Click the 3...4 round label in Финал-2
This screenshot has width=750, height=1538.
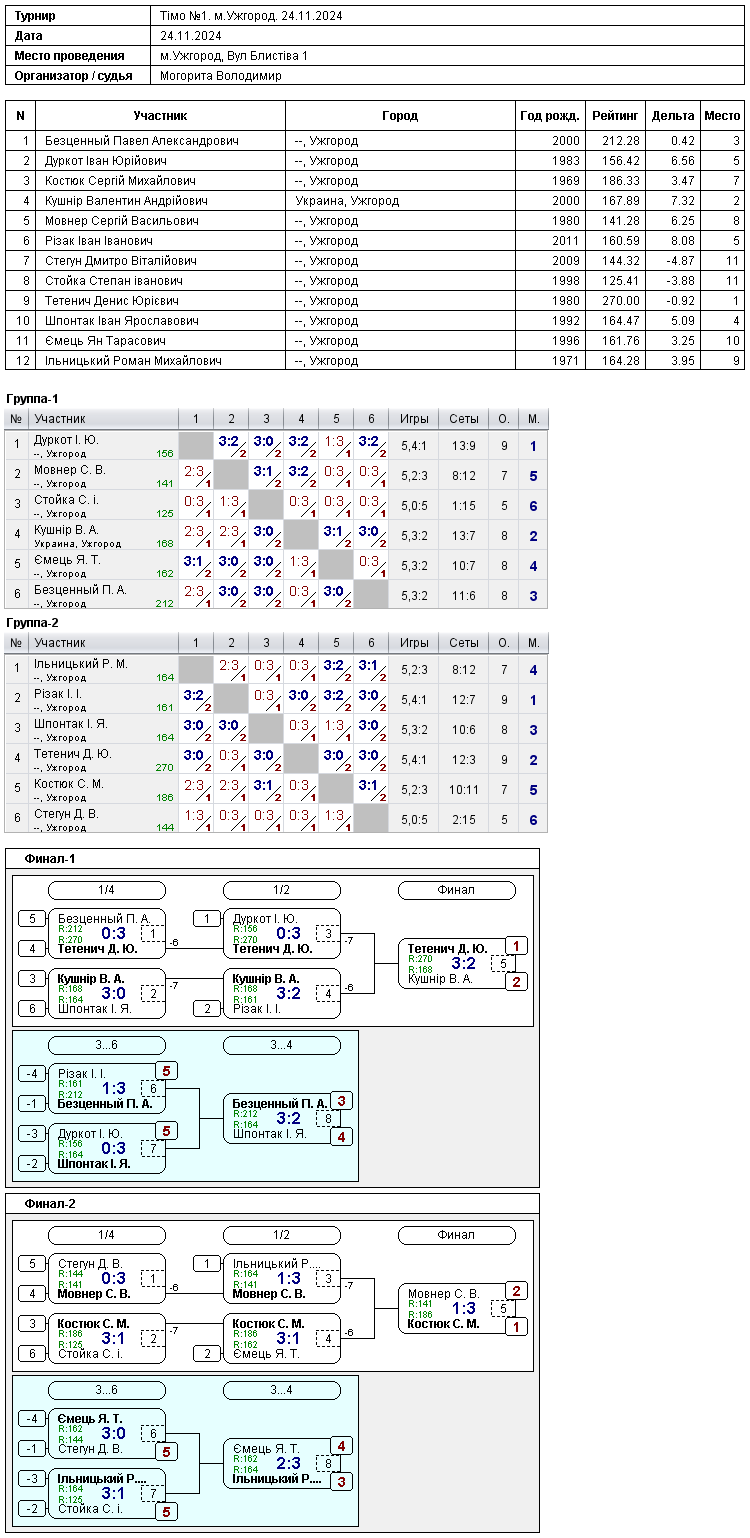(282, 1390)
